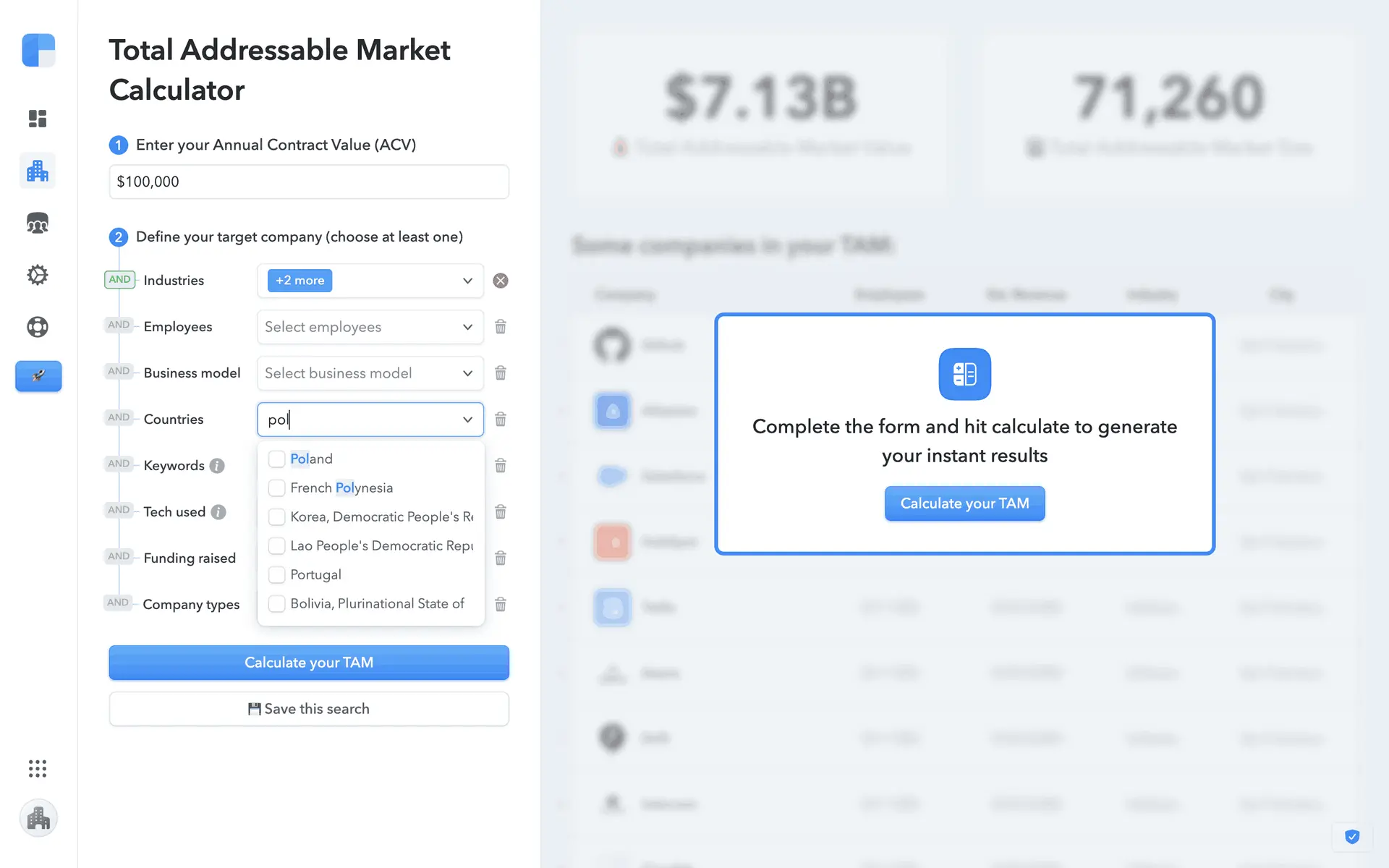Click the companies building sidebar icon
This screenshot has width=1389, height=868.
[38, 171]
